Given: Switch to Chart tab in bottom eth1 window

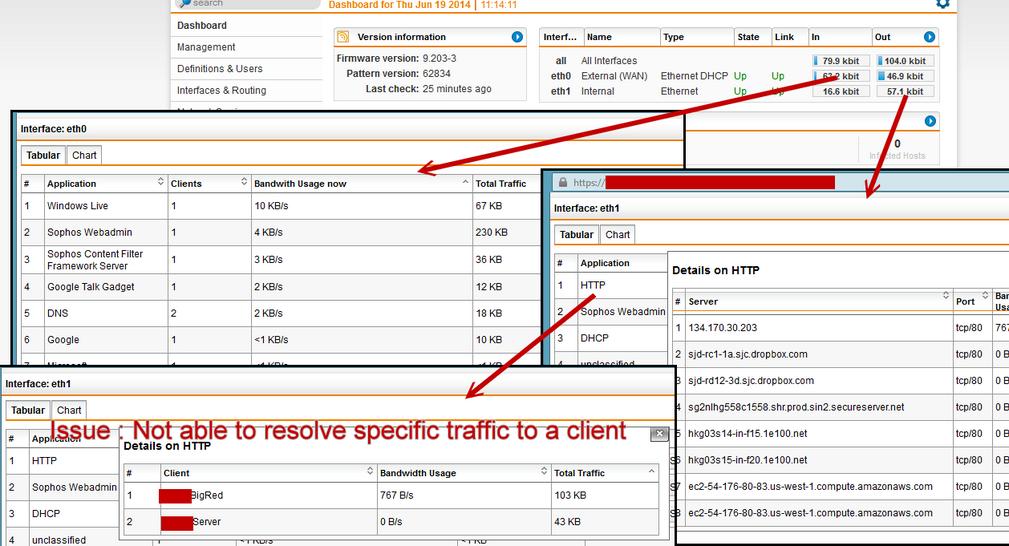Looking at the screenshot, I should coord(69,410).
